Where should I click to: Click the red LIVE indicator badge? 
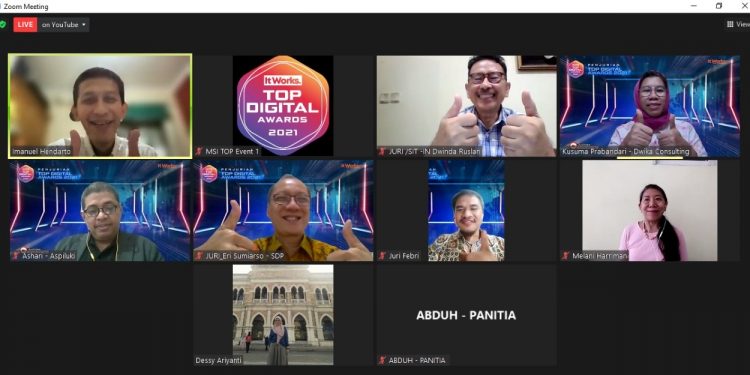[25, 24]
